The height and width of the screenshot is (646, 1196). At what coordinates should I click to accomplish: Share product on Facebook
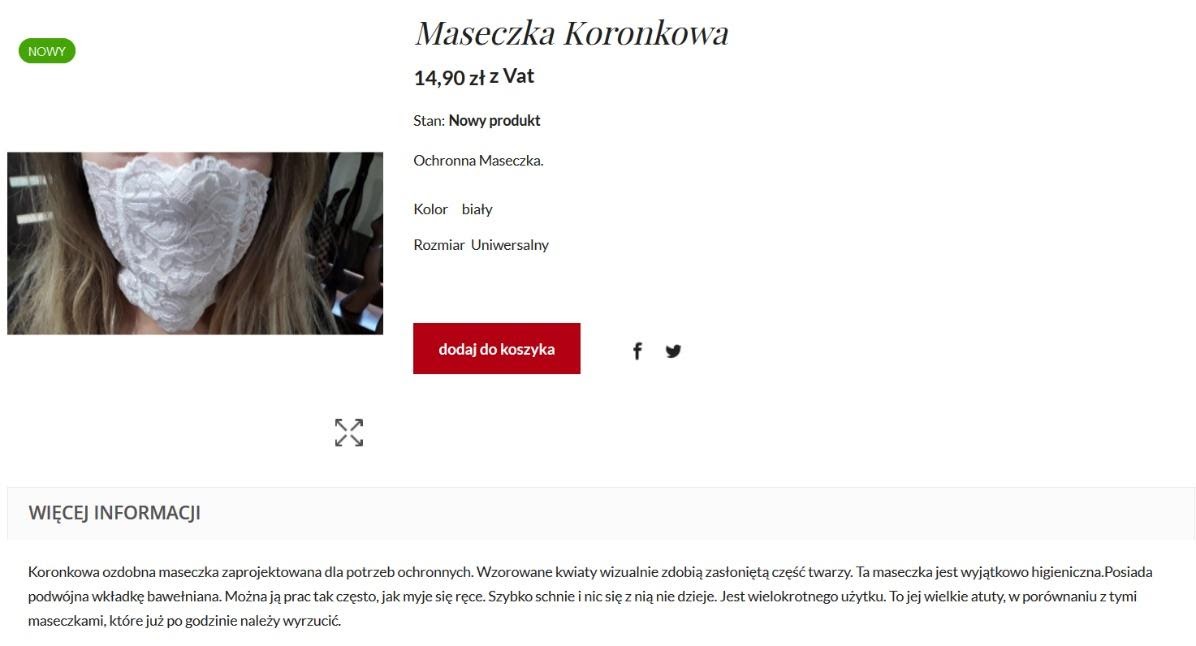point(637,351)
